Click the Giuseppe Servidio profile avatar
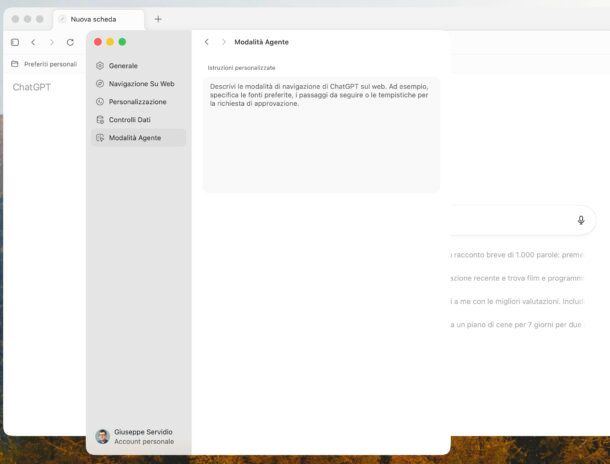The width and height of the screenshot is (610, 464). point(102,436)
